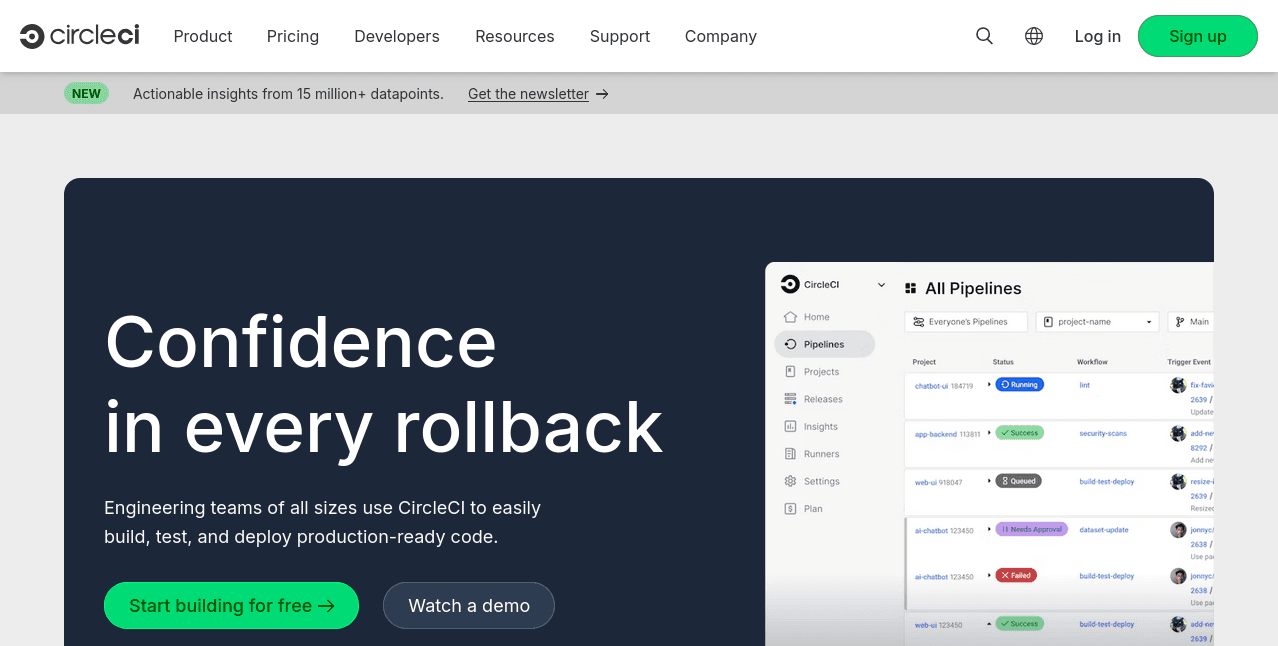The width and height of the screenshot is (1278, 646).
Task: Click the All Pipelines heading
Action: coord(973,288)
